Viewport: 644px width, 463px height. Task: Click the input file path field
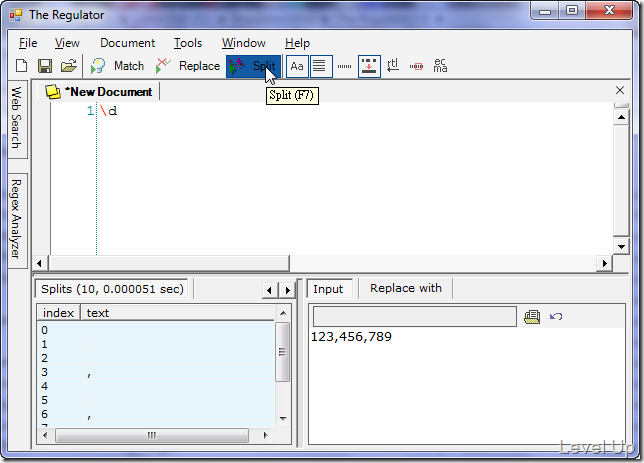point(415,316)
